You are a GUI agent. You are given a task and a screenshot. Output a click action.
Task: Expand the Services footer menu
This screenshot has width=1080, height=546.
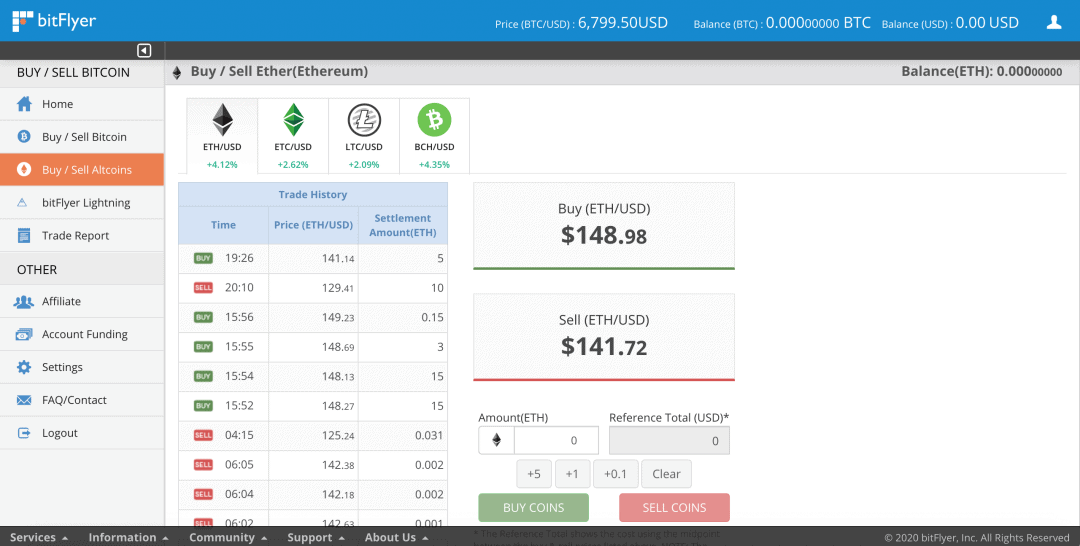pos(39,537)
